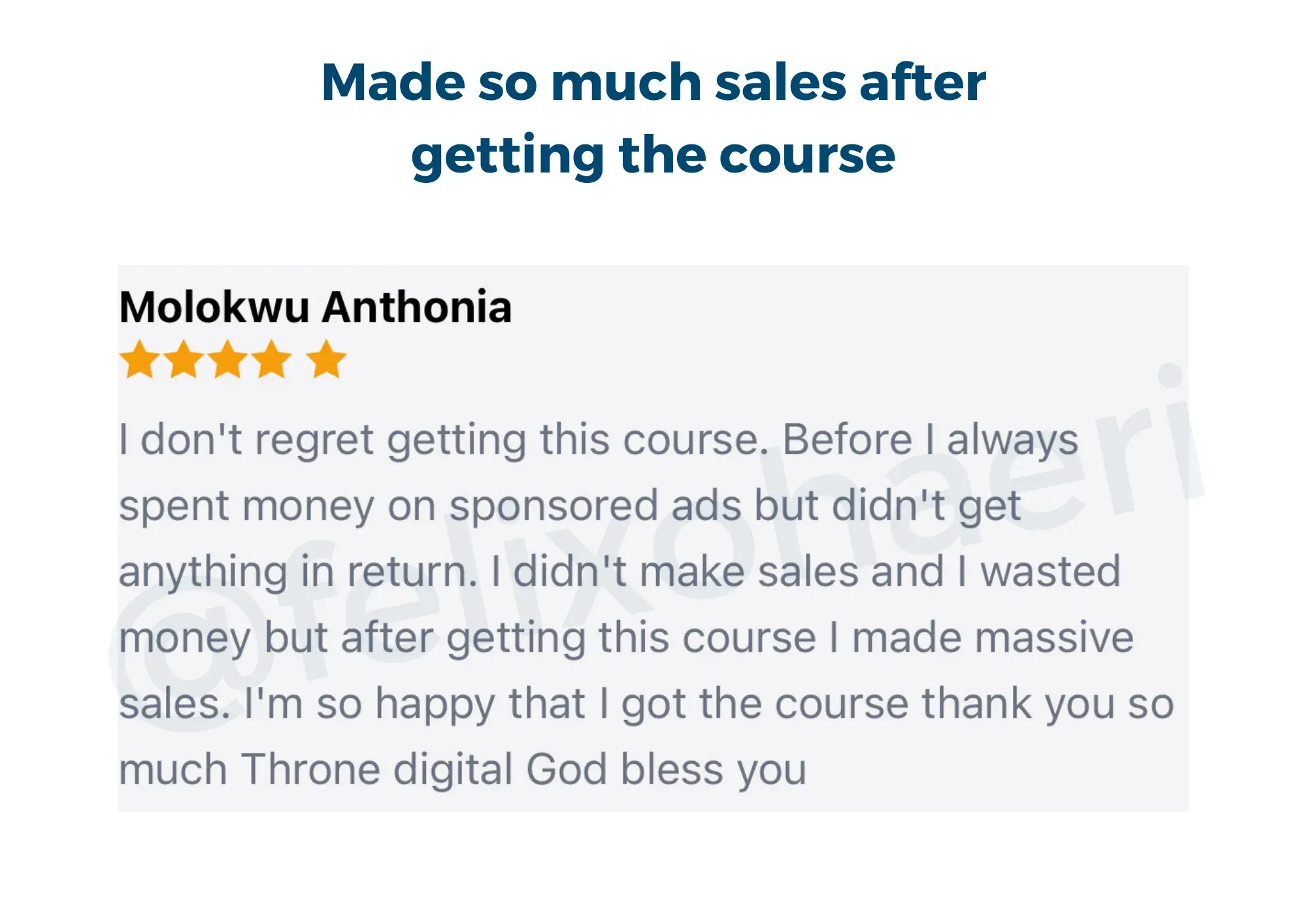Viewport: 1307px width, 924px height.
Task: Select the third orange rating star
Action: coord(228,359)
